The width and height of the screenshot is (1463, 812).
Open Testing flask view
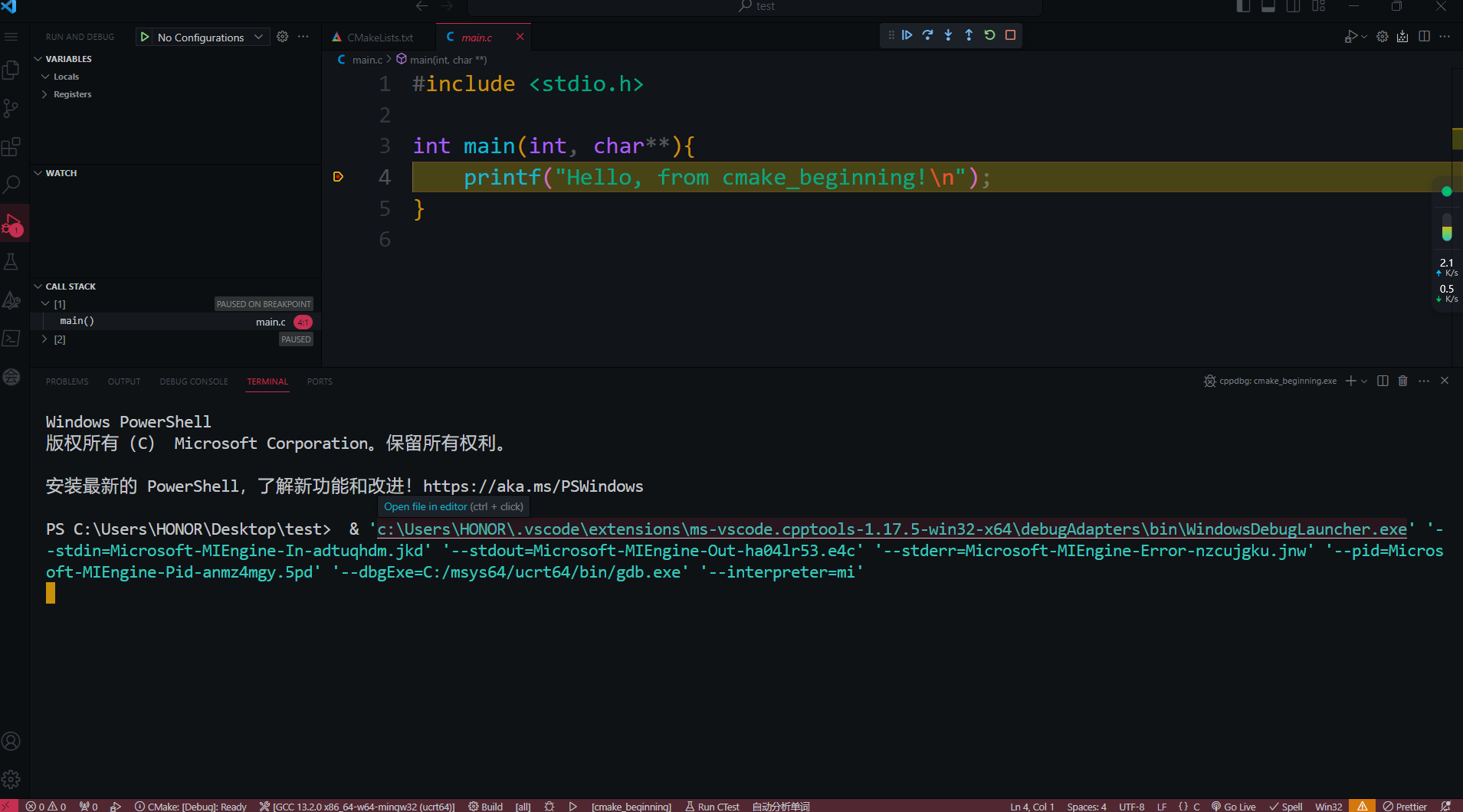pos(11,262)
